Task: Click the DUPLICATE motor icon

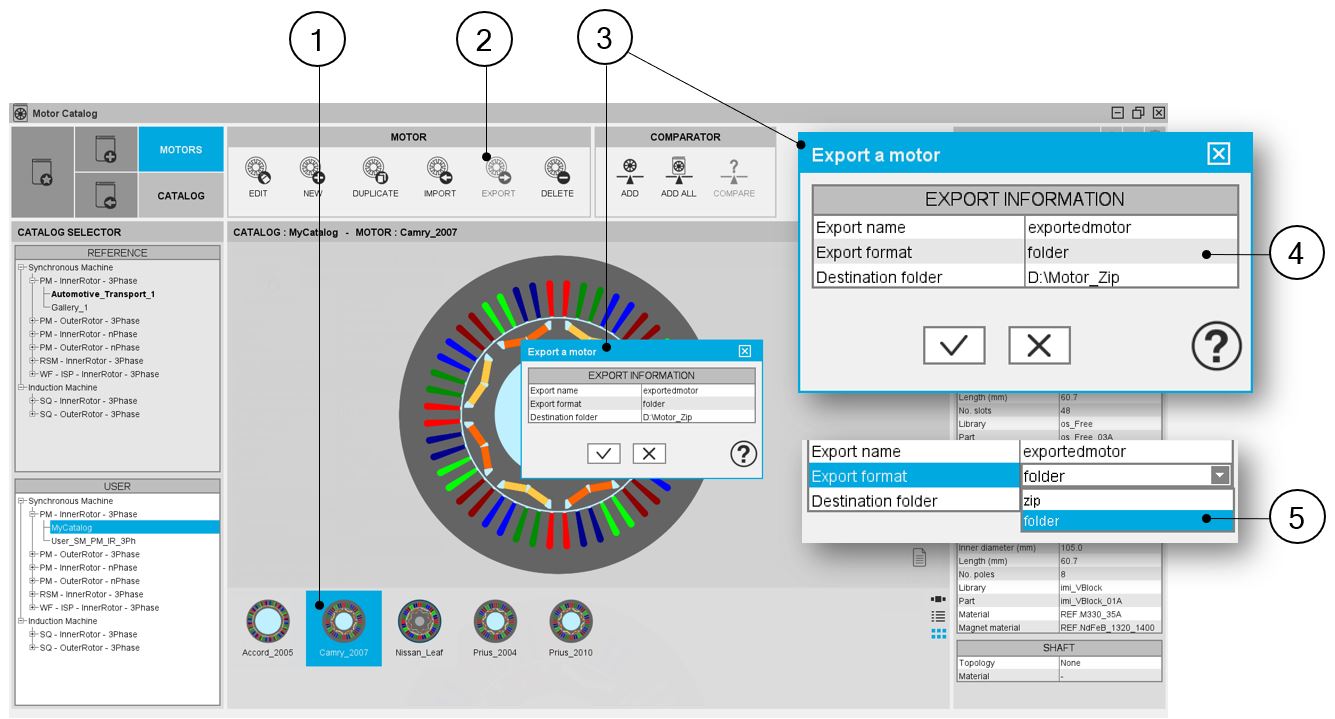Action: (375, 168)
